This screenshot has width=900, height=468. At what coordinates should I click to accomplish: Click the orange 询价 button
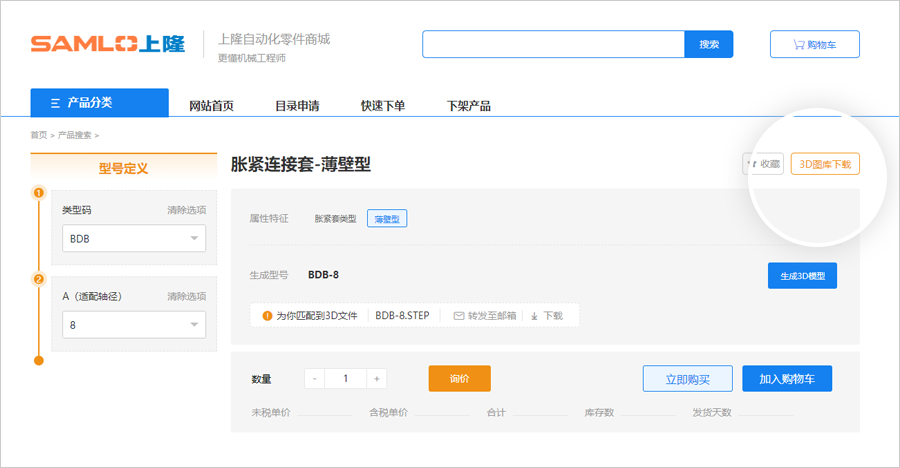(459, 379)
